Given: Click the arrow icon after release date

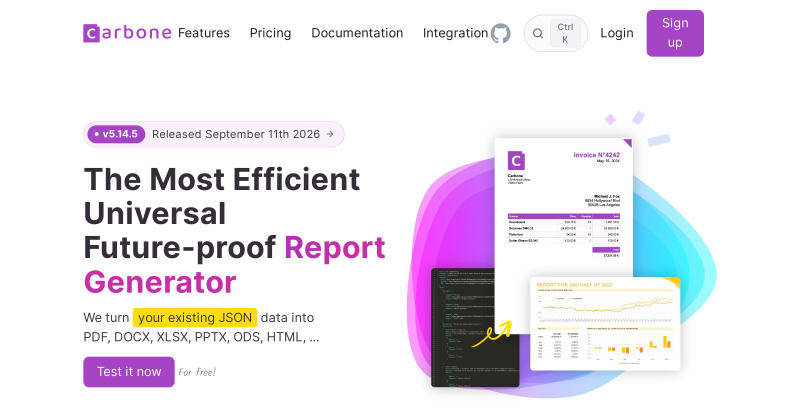Looking at the screenshot, I should tap(330, 134).
